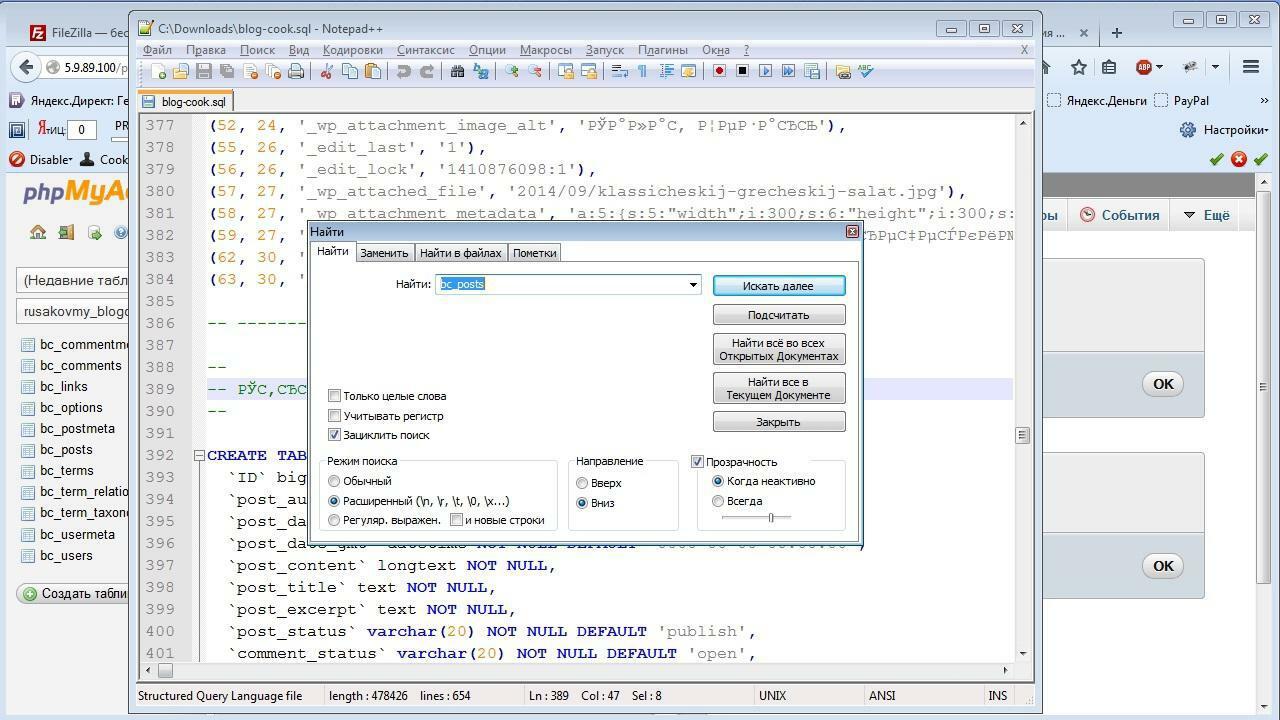Click the Cut scissors icon

[x=326, y=71]
